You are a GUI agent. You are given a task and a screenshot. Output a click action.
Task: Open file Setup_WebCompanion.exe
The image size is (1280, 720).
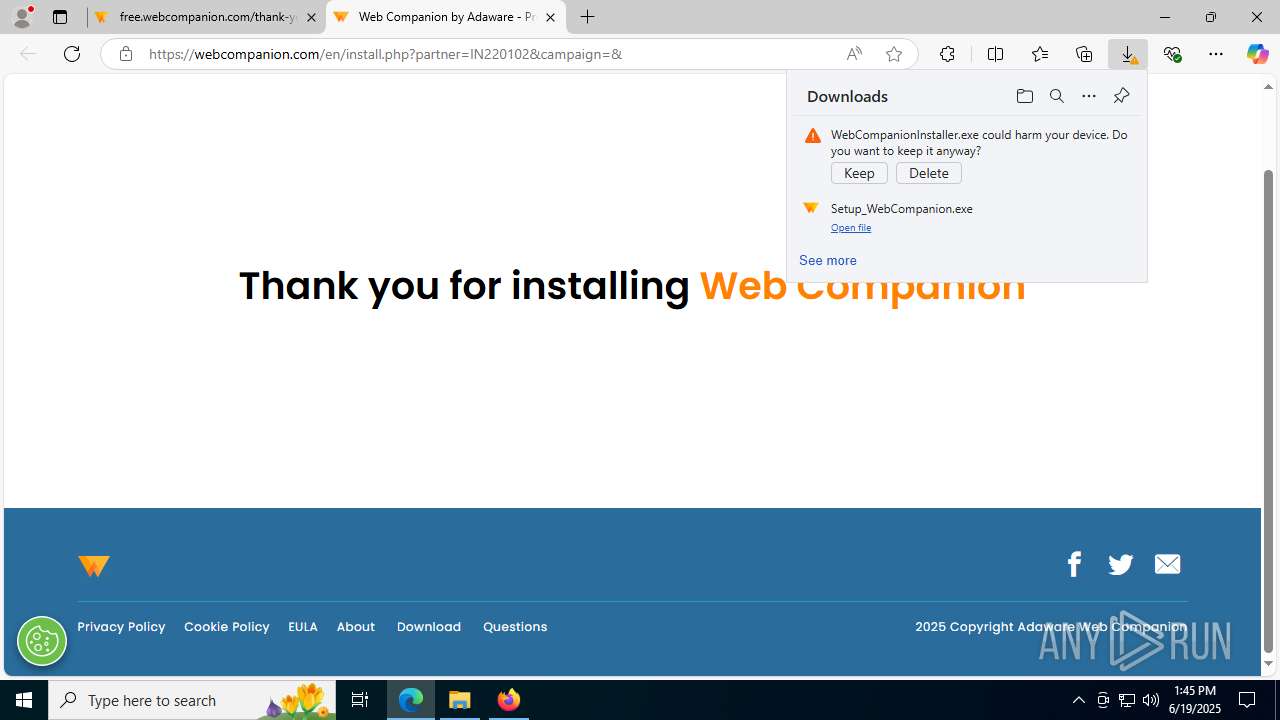coord(851,228)
